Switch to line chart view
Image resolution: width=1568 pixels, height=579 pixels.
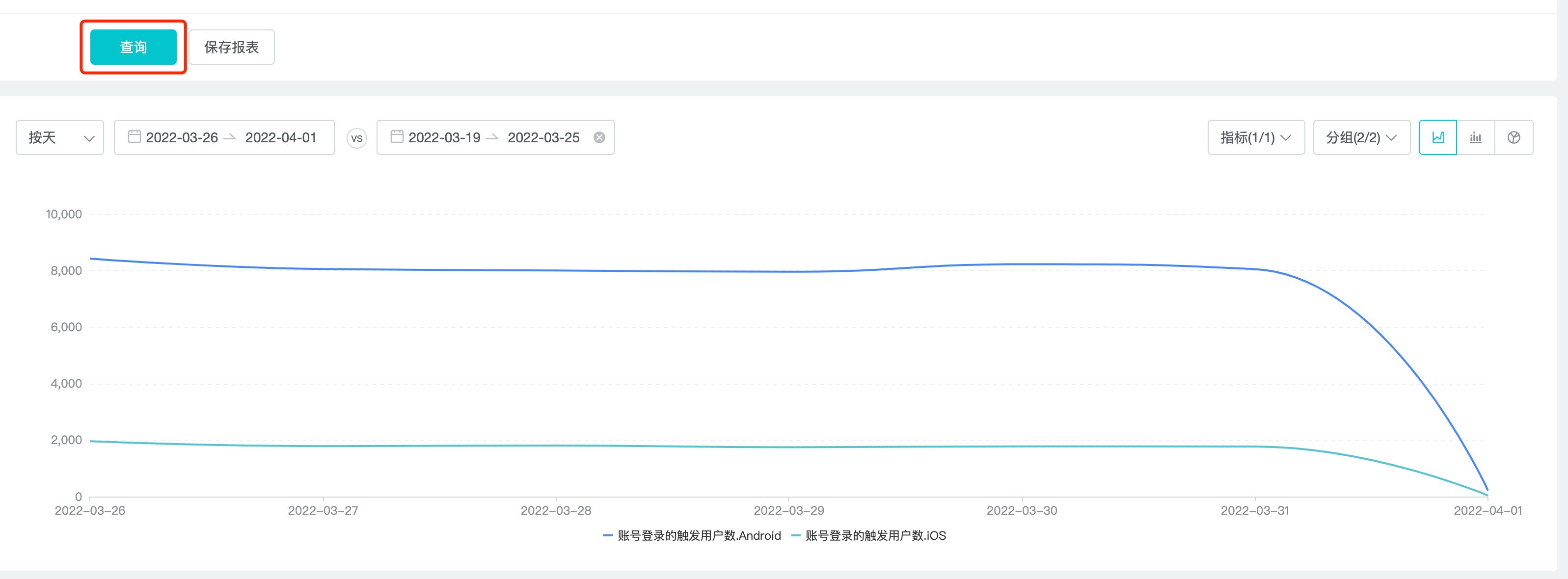click(1438, 137)
